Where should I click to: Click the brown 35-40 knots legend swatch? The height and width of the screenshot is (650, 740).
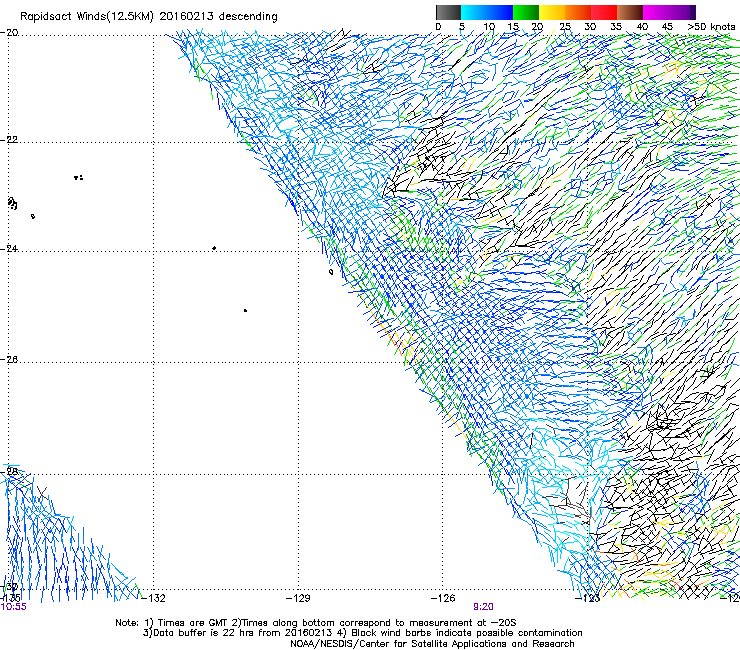tap(630, 12)
